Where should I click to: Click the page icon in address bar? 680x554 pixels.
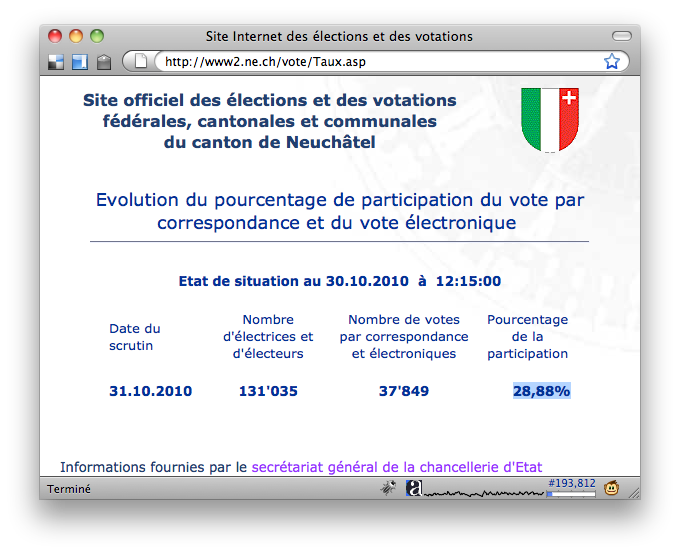click(x=141, y=61)
